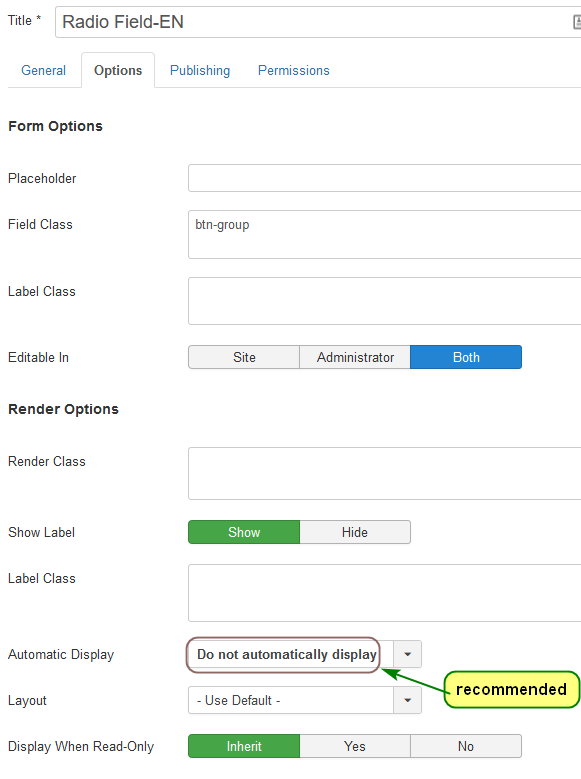This screenshot has height=779, width=581.
Task: Click into the Placeholder input field
Action: (385, 178)
